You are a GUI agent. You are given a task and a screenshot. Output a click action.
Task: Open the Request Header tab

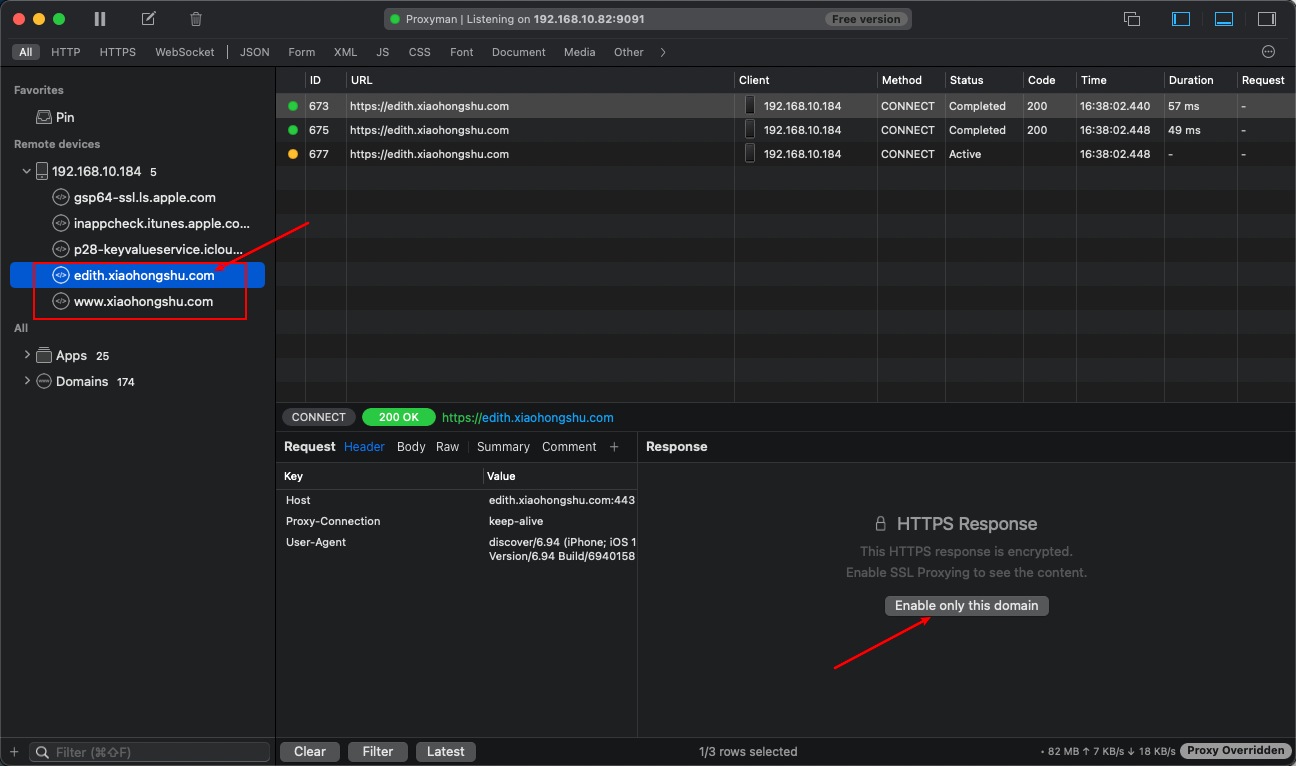coord(364,447)
